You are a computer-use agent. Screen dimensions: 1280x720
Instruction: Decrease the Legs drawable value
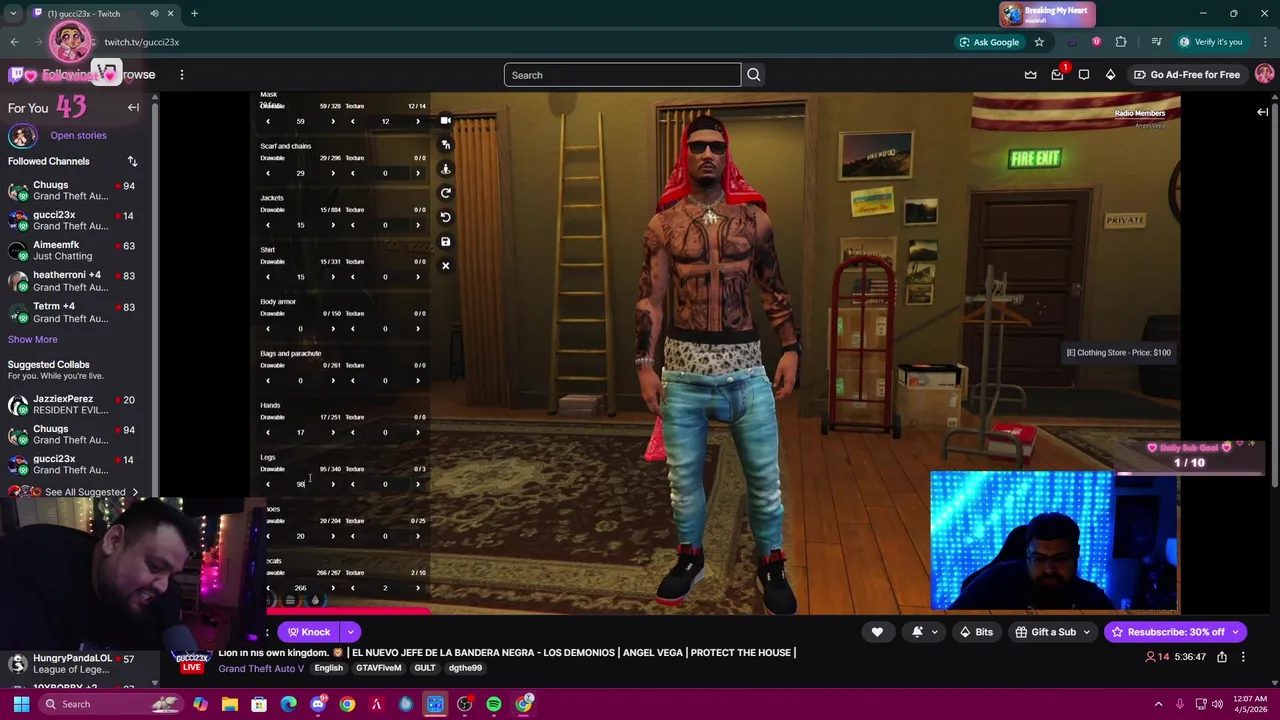tap(267, 484)
